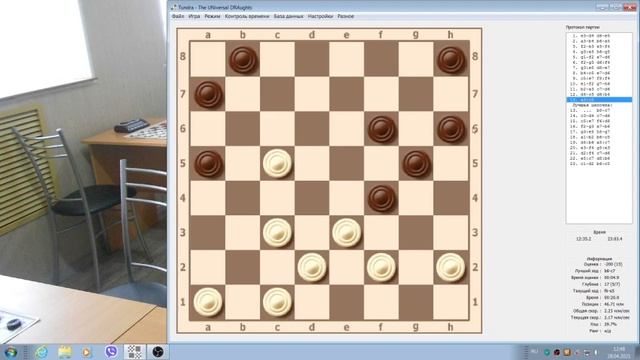Open the Режим menu
Viewport: 640px width, 360px height.
click(x=212, y=16)
